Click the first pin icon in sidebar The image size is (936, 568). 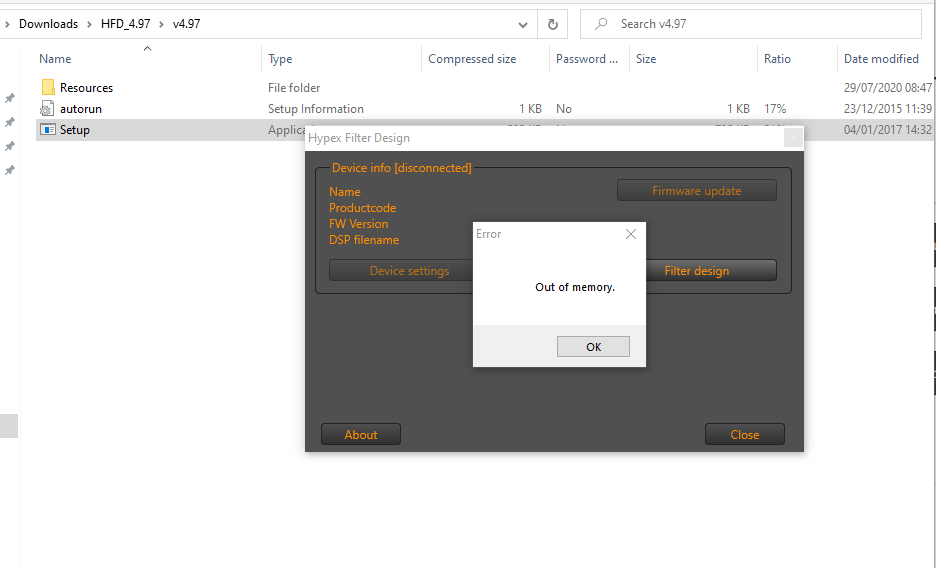(10, 98)
